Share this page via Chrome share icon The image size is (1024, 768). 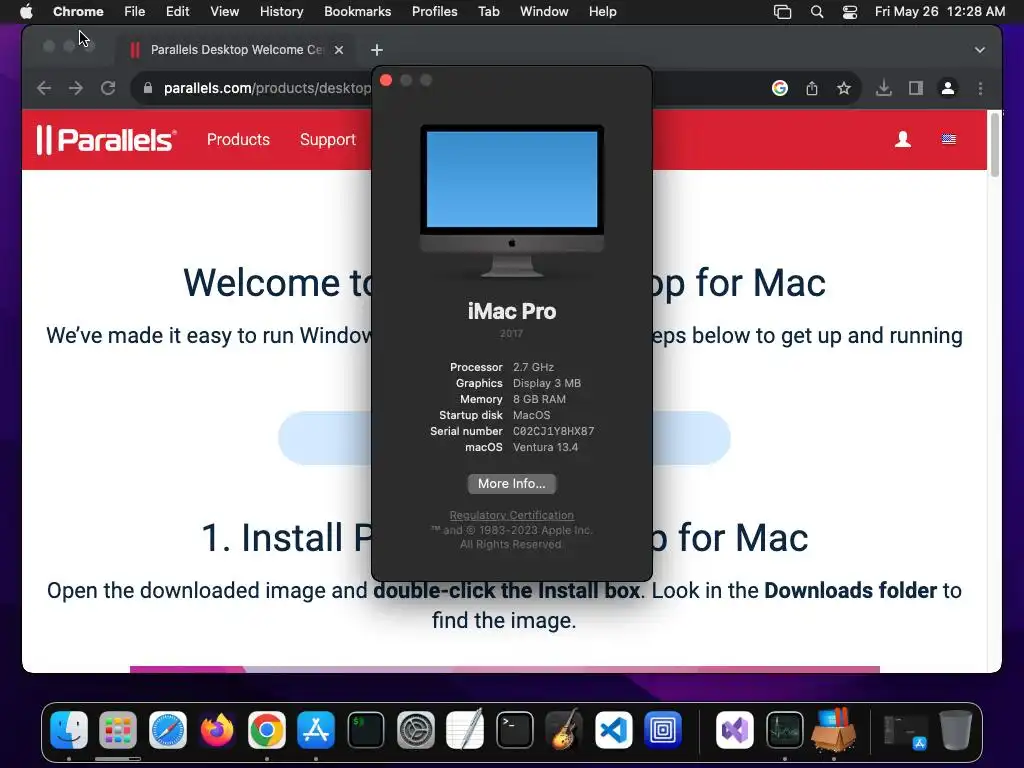[812, 88]
